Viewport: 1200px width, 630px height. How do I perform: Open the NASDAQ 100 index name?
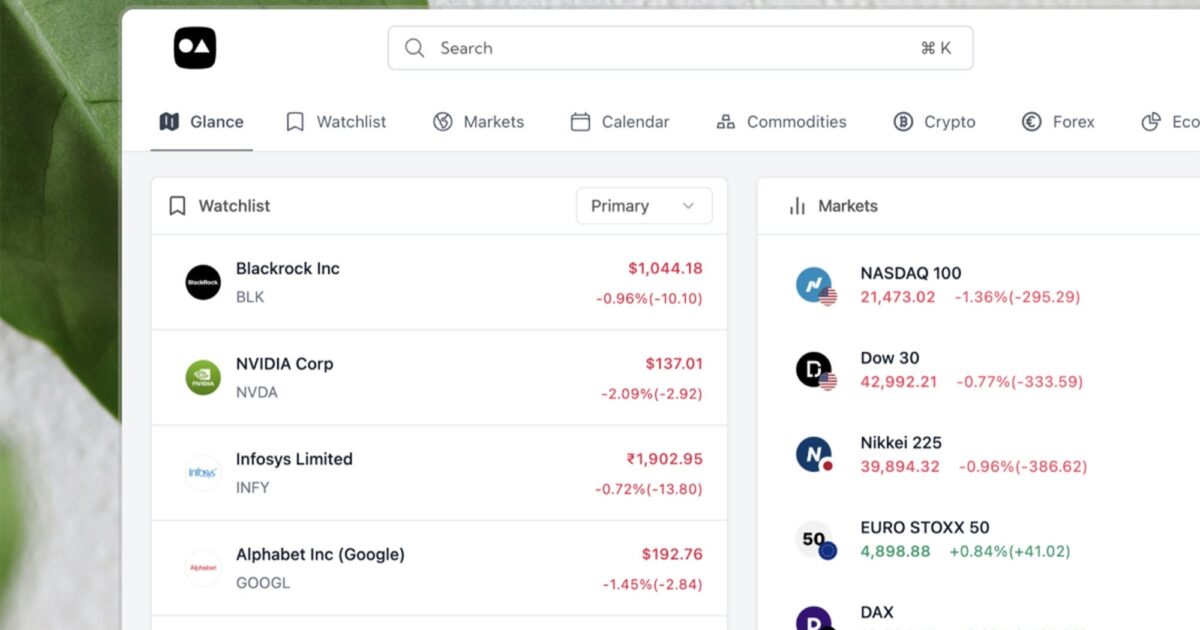911,273
